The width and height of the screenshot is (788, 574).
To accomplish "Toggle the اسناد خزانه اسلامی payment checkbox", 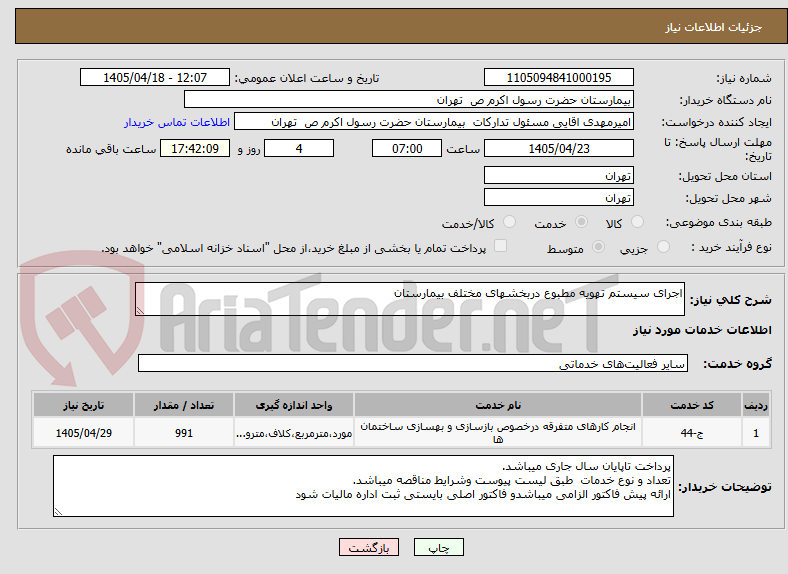I will [501, 246].
